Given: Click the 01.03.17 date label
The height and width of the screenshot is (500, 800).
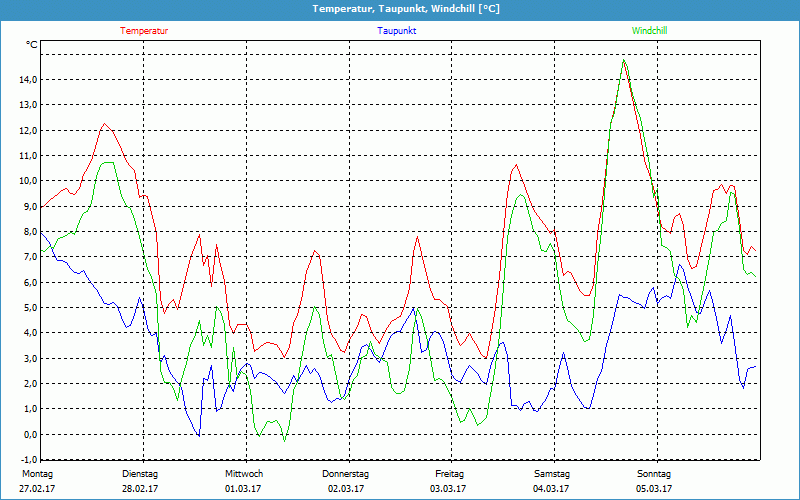Looking at the screenshot, I should tap(243, 489).
